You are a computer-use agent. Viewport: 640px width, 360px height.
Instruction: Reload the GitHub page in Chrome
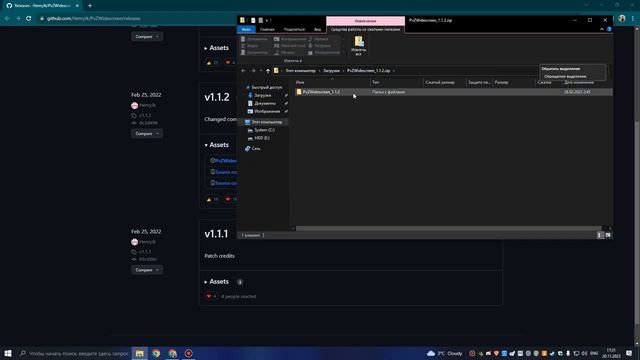point(29,18)
